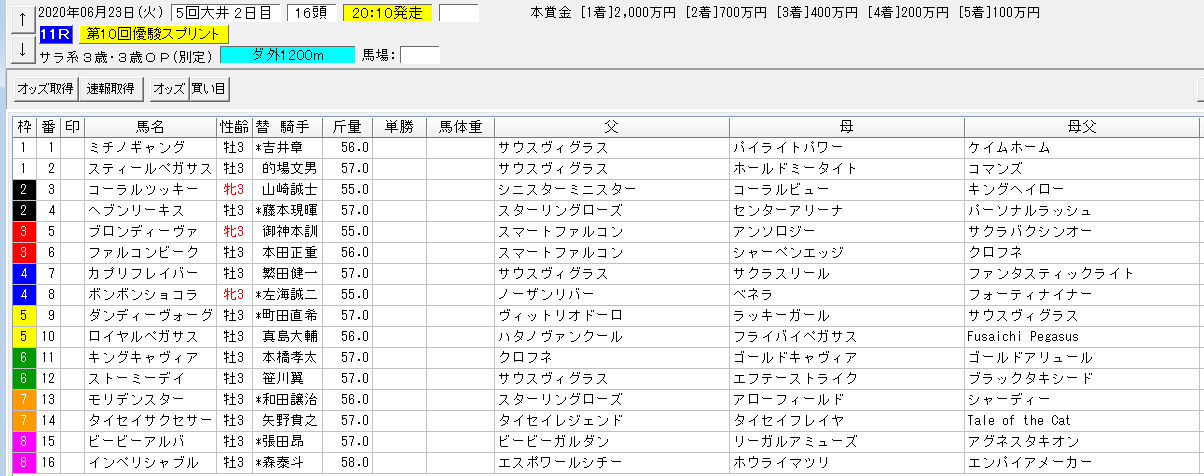
Task: Select the 第10回優駿スプリント race title
Action: coord(154,34)
